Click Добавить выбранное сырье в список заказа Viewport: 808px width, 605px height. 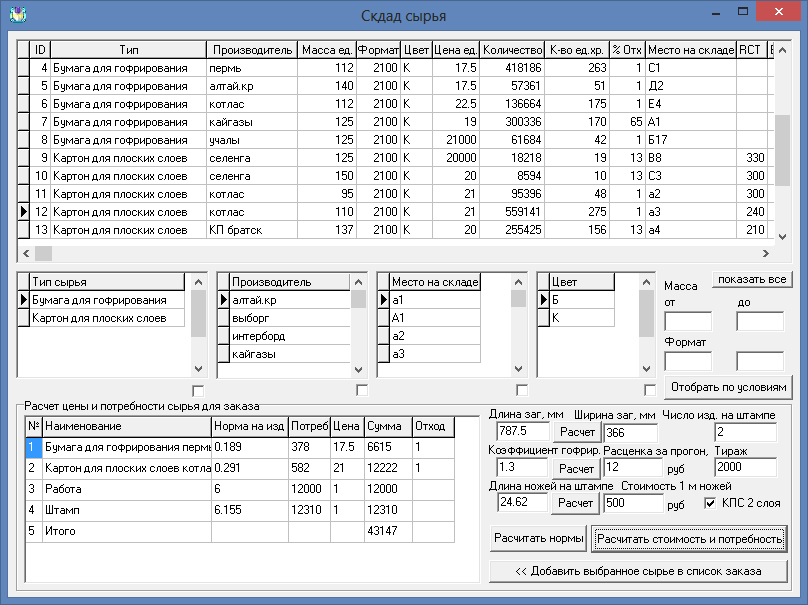638,571
